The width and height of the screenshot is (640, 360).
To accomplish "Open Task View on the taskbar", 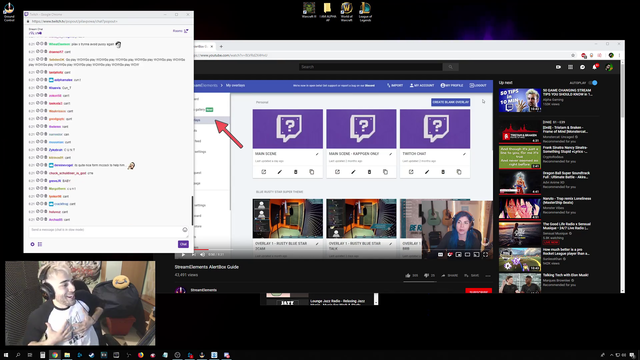I will coord(30,355).
